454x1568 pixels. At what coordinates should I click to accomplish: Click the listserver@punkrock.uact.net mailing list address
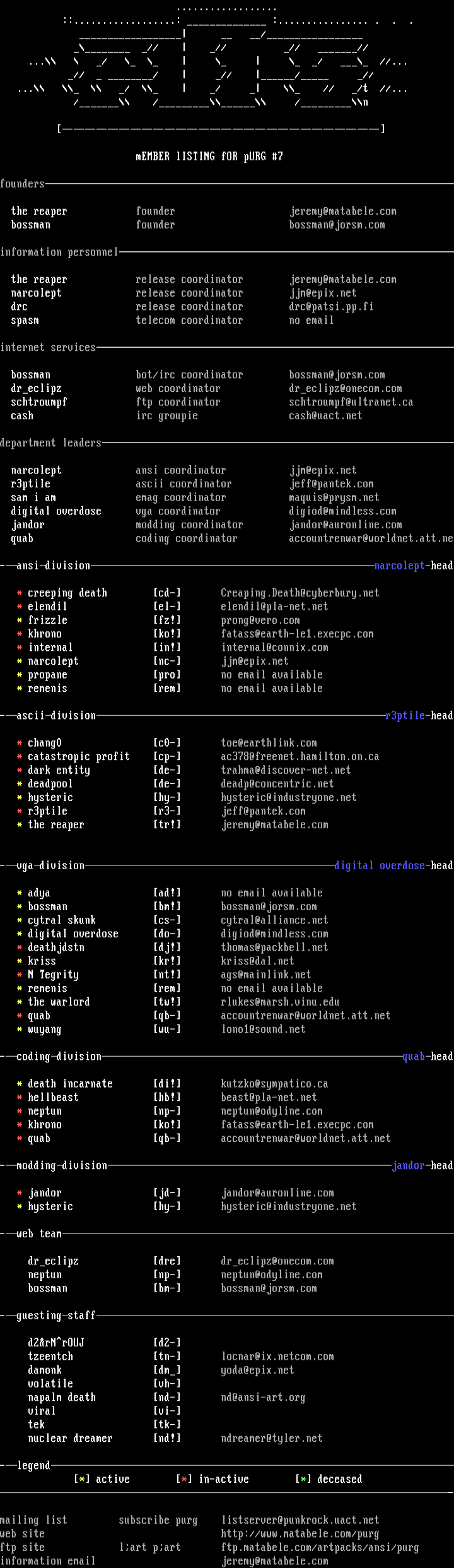coord(300,1520)
